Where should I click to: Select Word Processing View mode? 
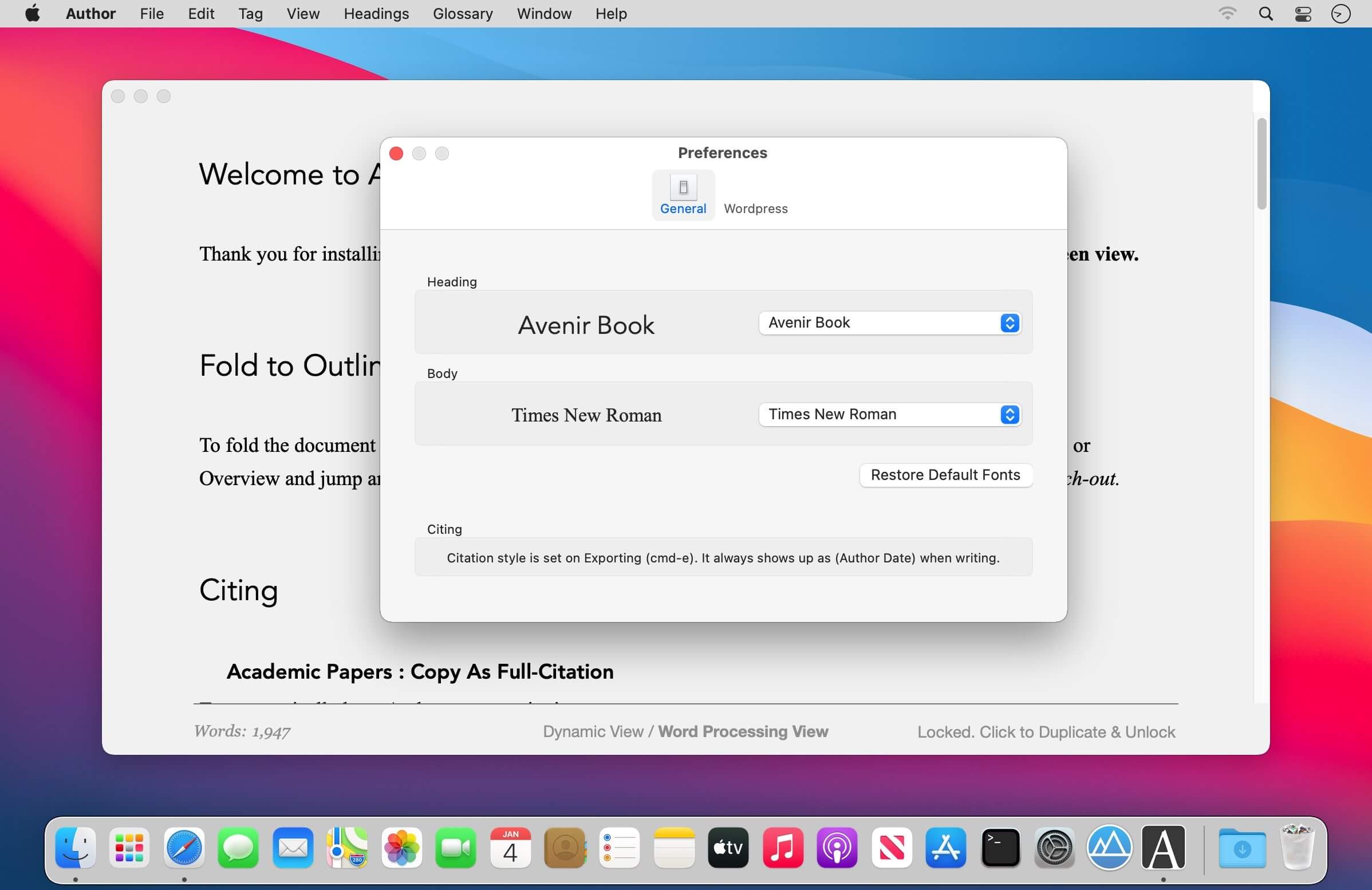pyautogui.click(x=743, y=731)
